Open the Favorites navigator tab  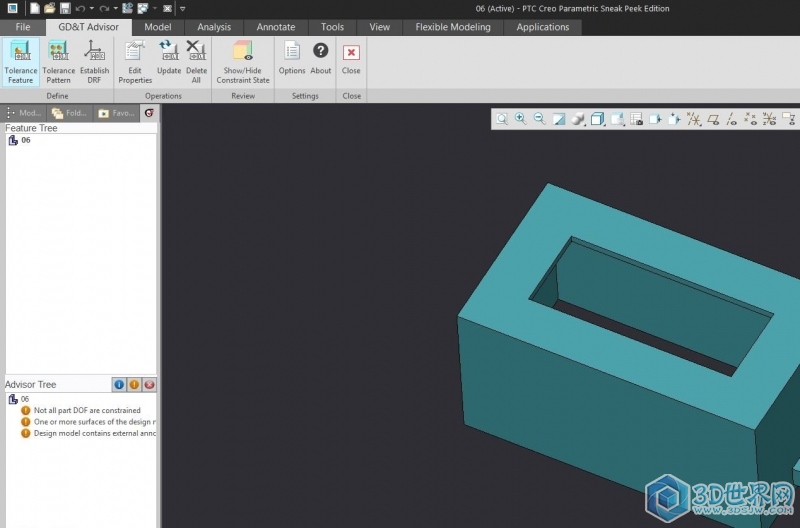click(116, 113)
